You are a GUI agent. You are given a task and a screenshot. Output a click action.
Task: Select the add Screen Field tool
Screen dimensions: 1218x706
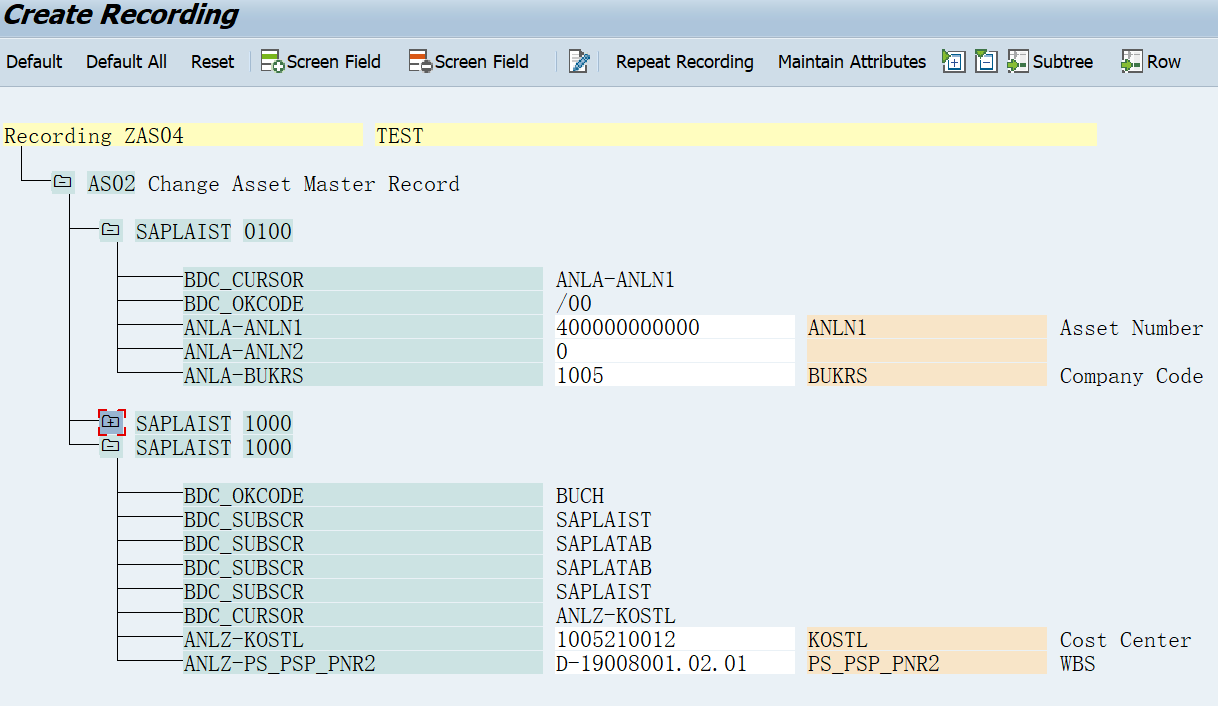(320, 61)
